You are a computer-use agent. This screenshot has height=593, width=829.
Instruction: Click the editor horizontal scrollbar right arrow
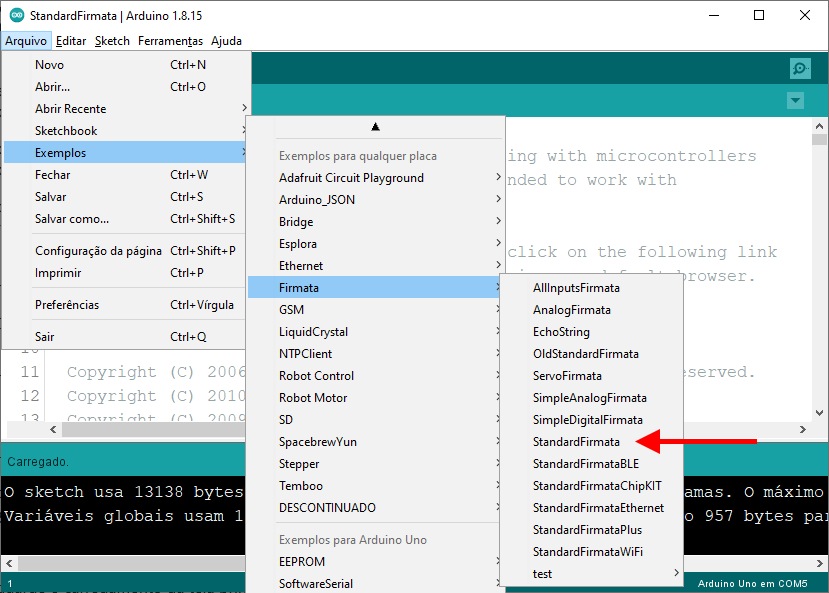(803, 430)
